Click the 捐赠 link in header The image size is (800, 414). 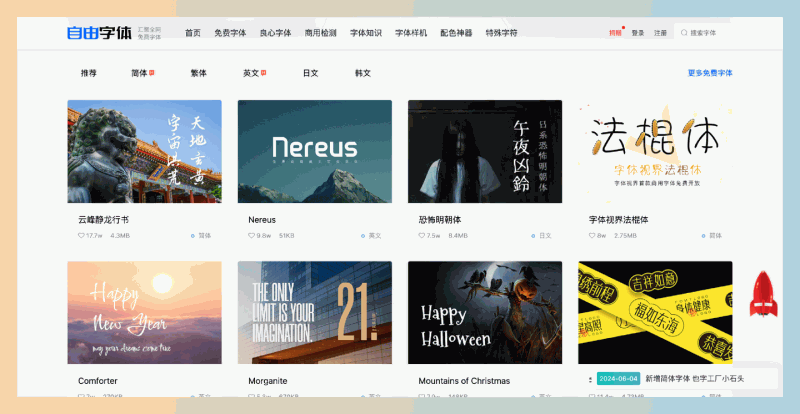click(x=615, y=33)
